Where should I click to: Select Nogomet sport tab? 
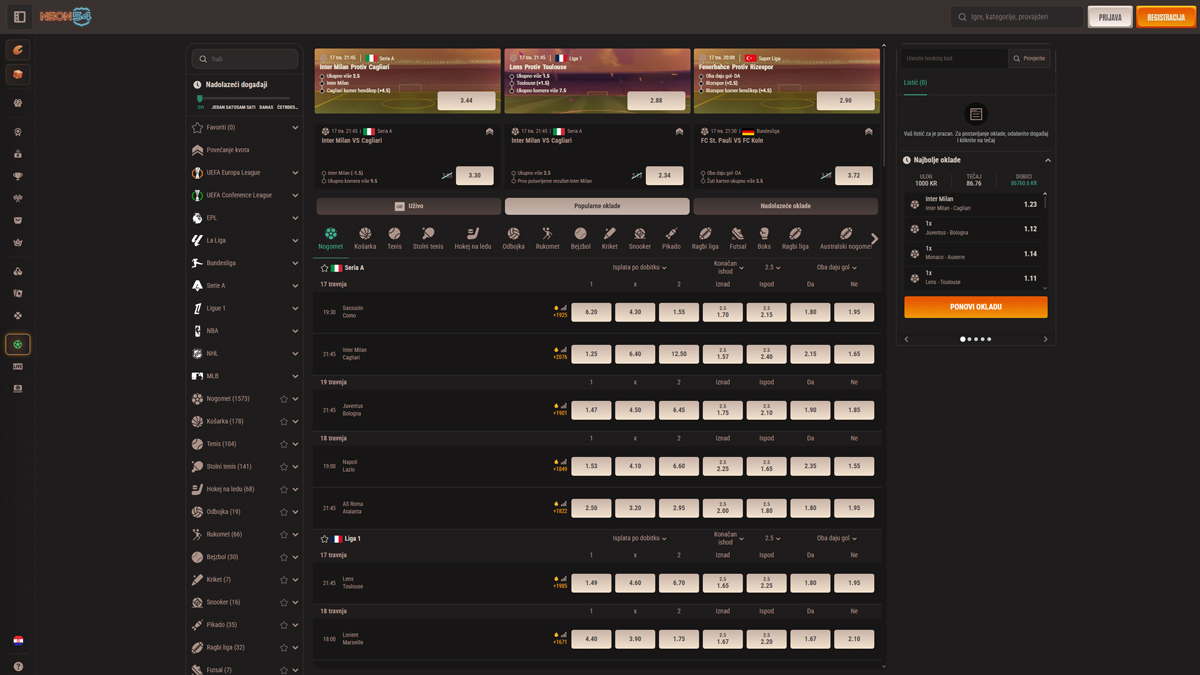[x=330, y=238]
